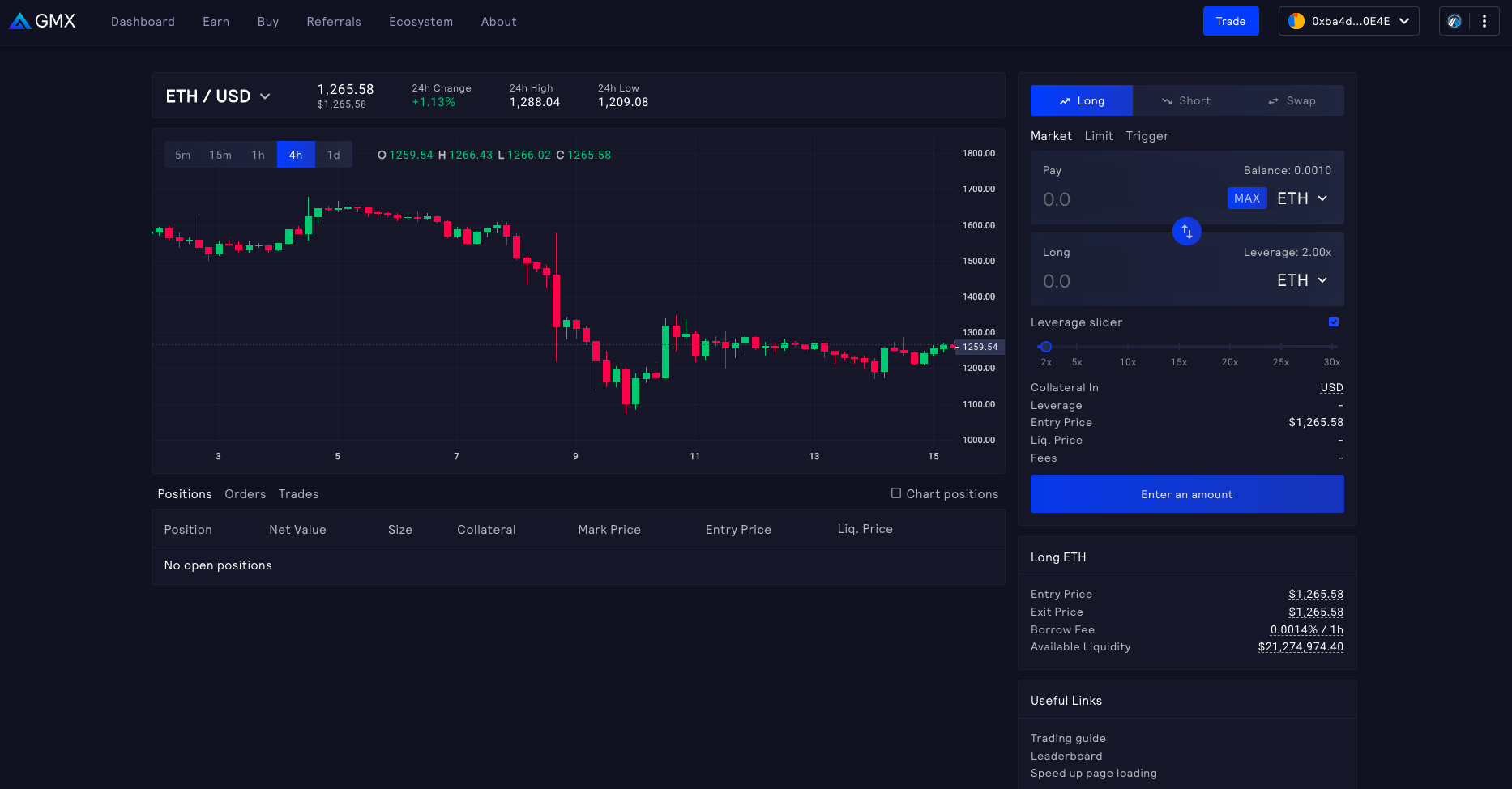
Task: Open the Leaderboard link
Action: [1066, 756]
